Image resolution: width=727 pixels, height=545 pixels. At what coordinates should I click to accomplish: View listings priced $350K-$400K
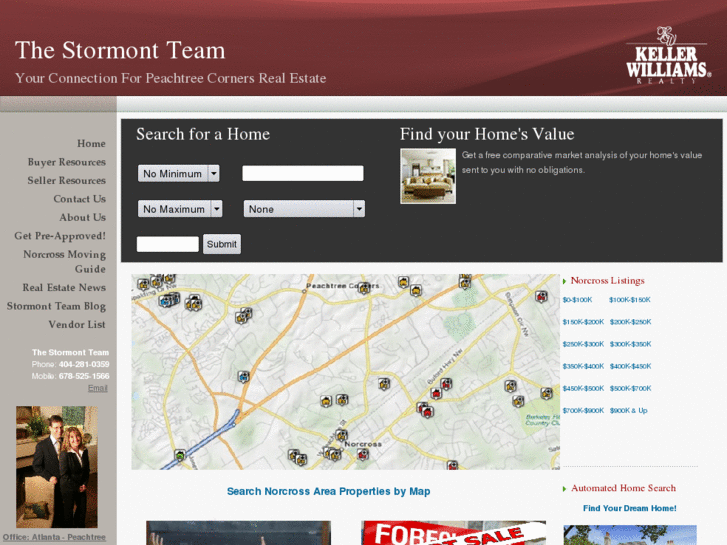pyautogui.click(x=583, y=366)
